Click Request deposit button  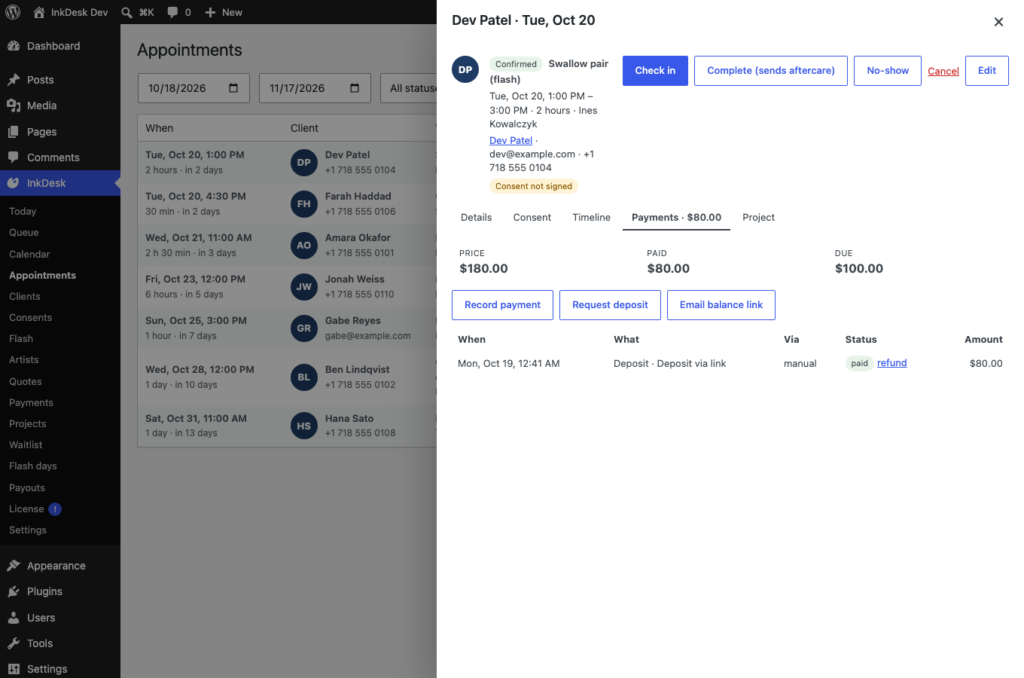[610, 305]
